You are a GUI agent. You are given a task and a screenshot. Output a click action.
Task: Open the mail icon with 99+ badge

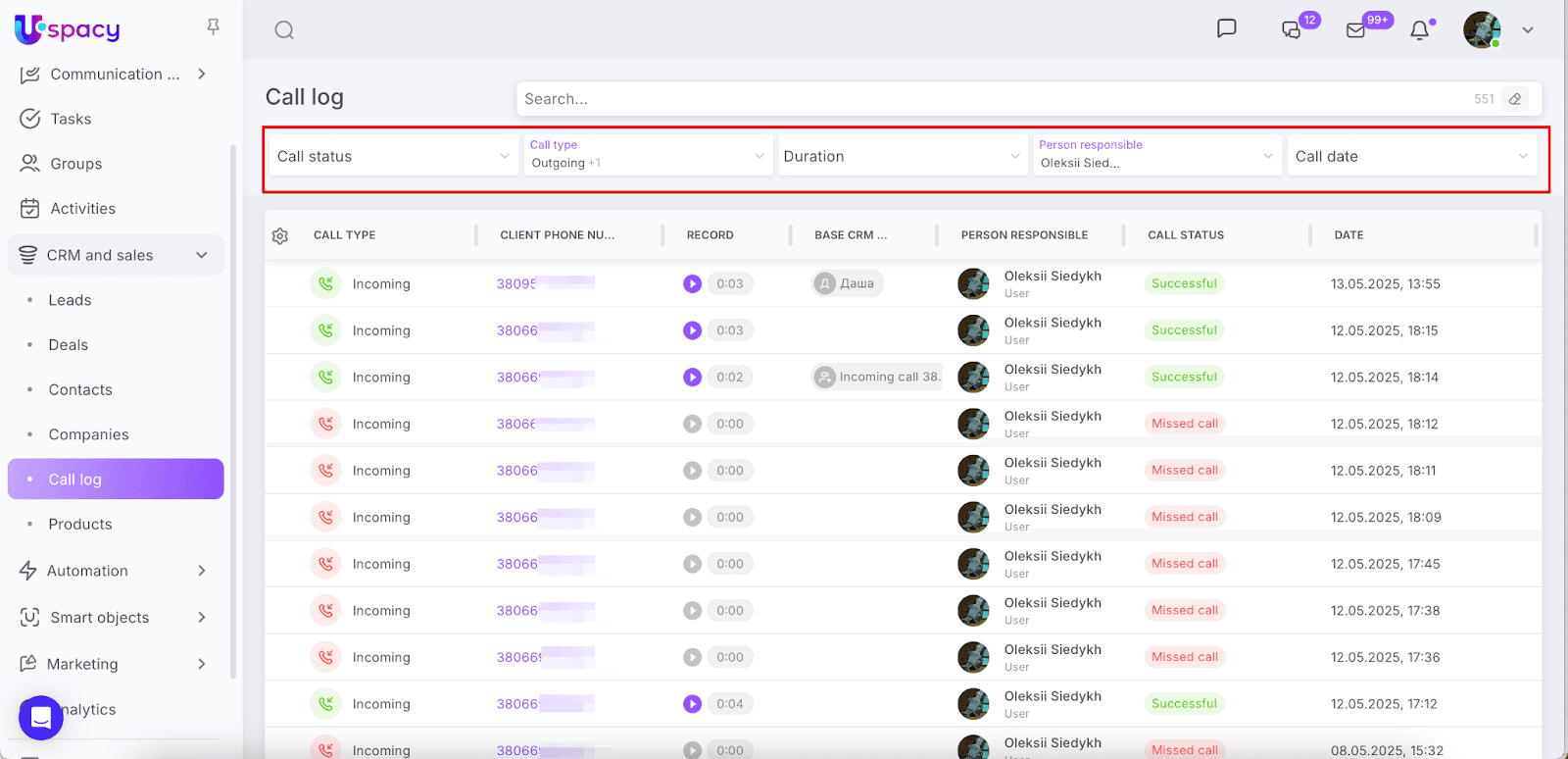[x=1356, y=30]
